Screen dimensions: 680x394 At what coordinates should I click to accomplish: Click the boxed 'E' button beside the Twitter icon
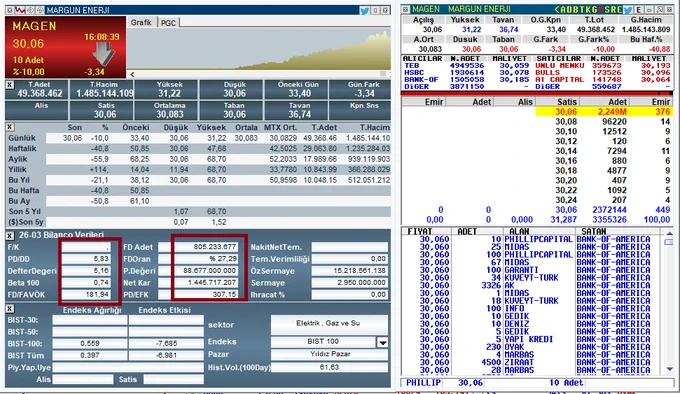[639, 10]
